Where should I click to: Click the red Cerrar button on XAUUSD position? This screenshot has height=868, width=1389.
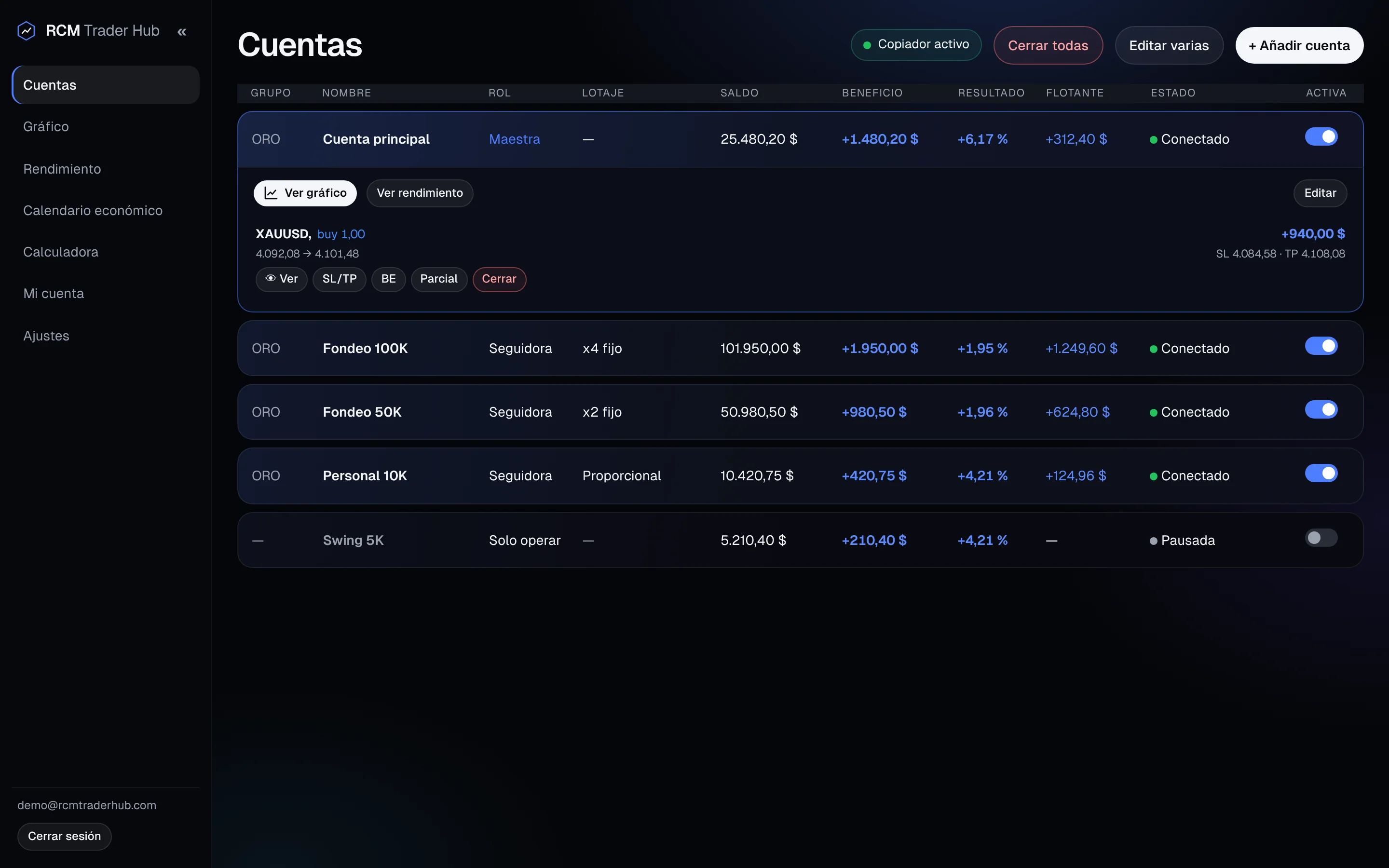pos(499,279)
